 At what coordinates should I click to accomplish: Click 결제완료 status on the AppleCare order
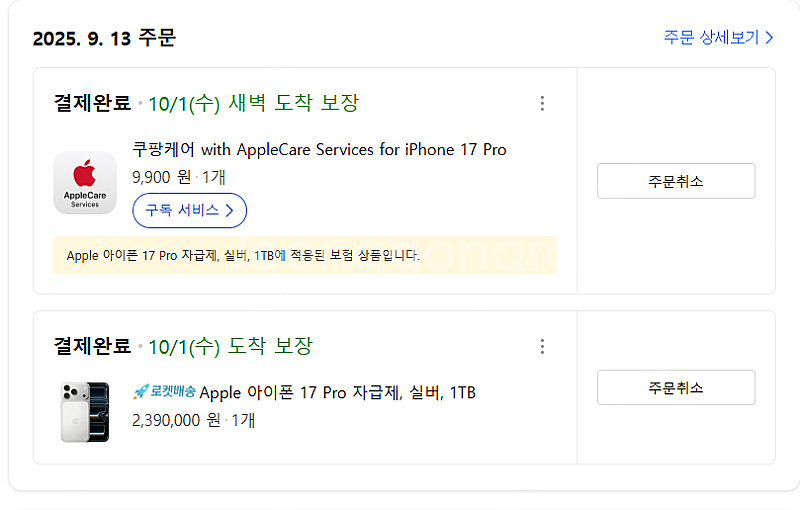click(92, 103)
